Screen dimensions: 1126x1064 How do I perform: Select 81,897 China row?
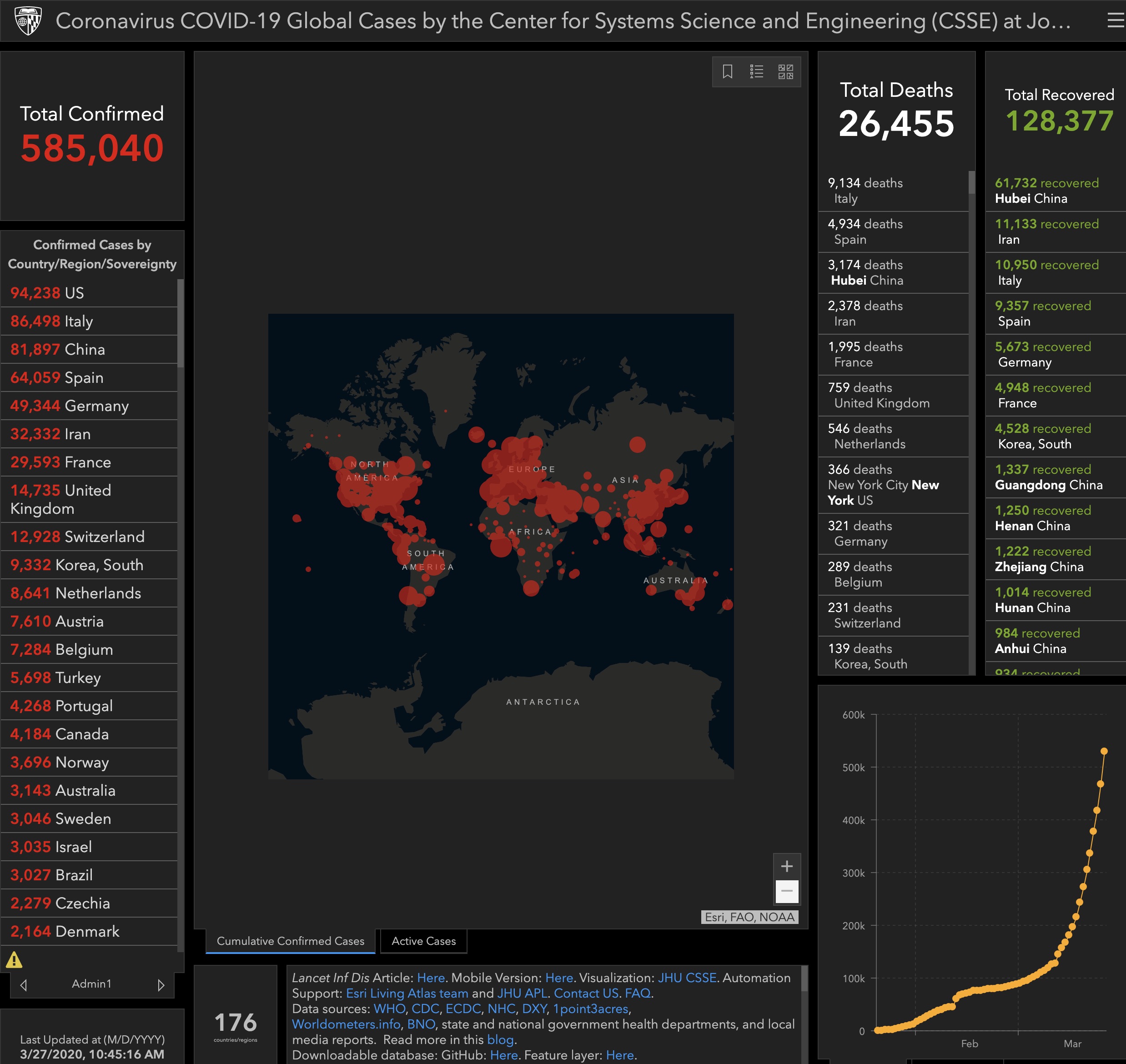89,349
